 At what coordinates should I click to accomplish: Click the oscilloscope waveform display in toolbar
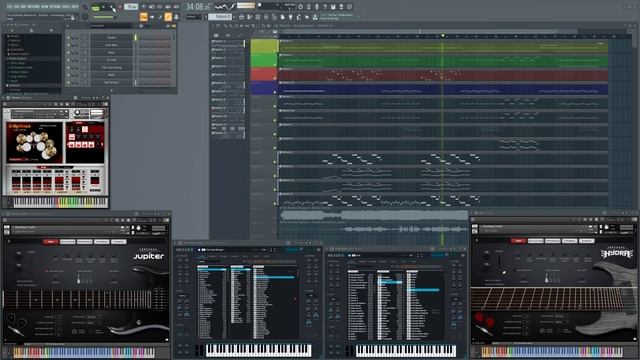click(225, 7)
